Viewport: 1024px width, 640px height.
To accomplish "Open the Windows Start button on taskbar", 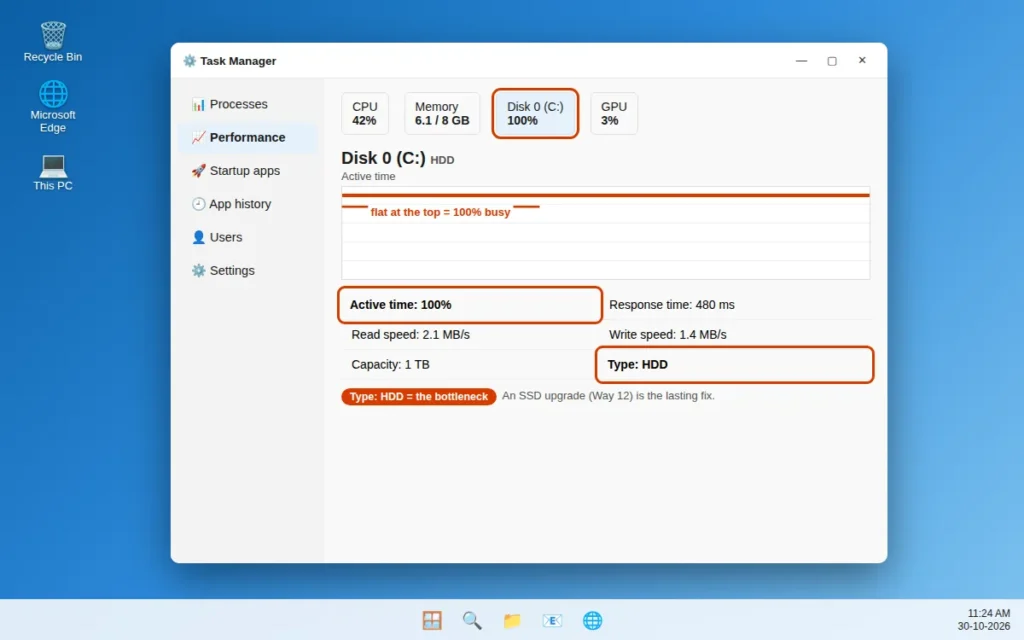I will (432, 620).
